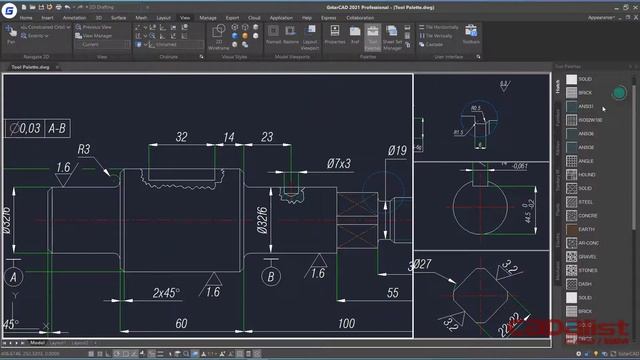Open a file from quick access toolbar
640x360 pixels.
pos(33,7)
